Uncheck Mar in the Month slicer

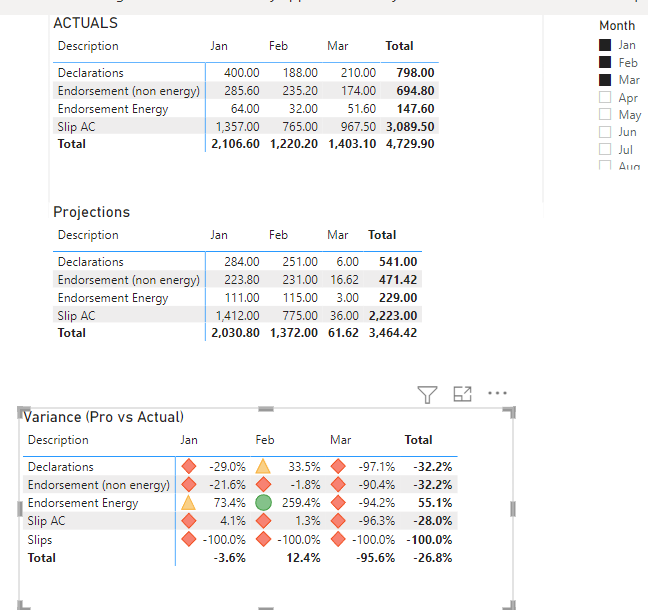[605, 80]
